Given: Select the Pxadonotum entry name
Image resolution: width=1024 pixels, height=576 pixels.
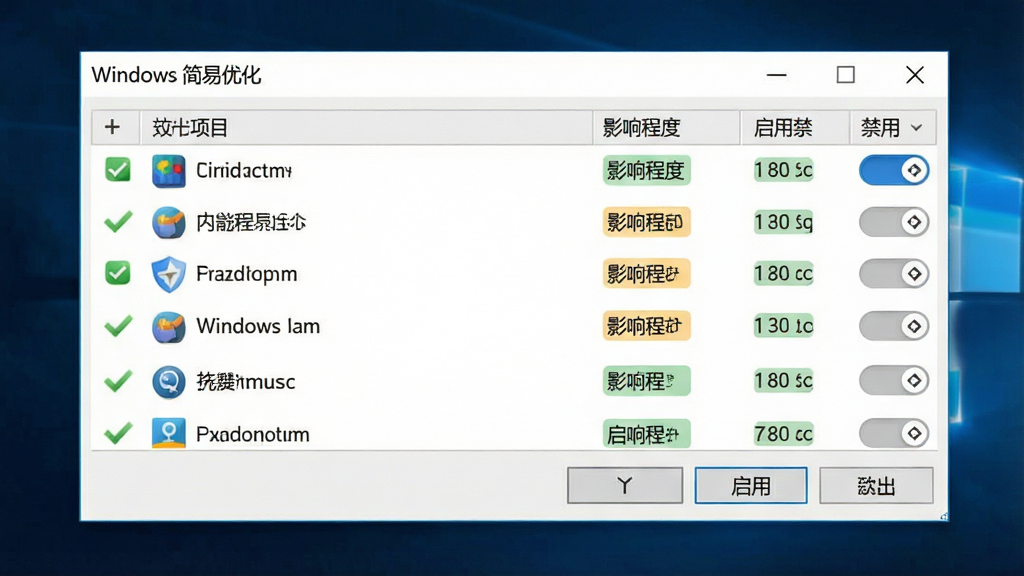Looking at the screenshot, I should point(253,434).
